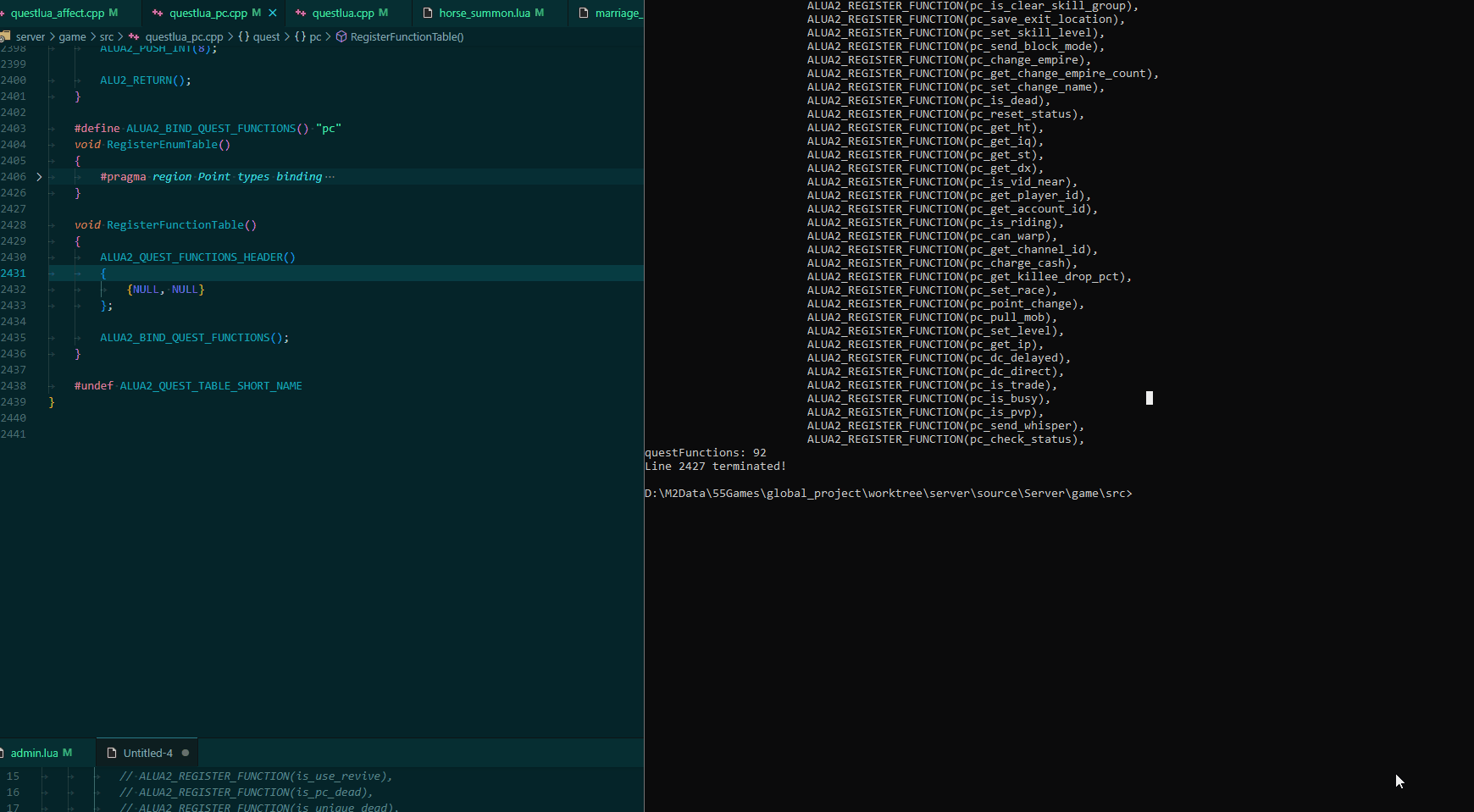The width and height of the screenshot is (1474, 812).
Task: Place cursor on 'void RegisterFunctionTable()' line
Action: (x=165, y=225)
